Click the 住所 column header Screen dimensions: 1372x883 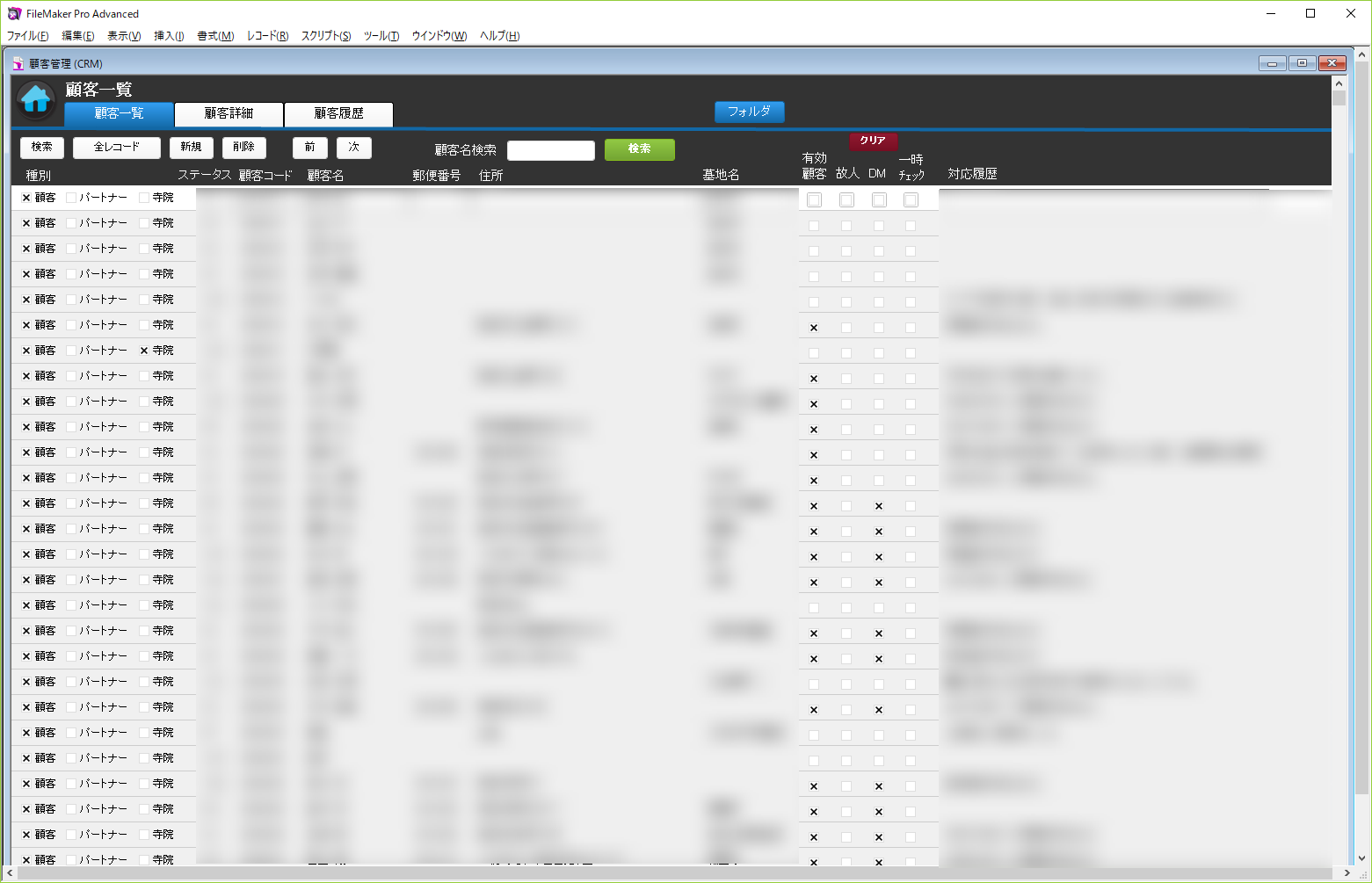pyautogui.click(x=490, y=176)
